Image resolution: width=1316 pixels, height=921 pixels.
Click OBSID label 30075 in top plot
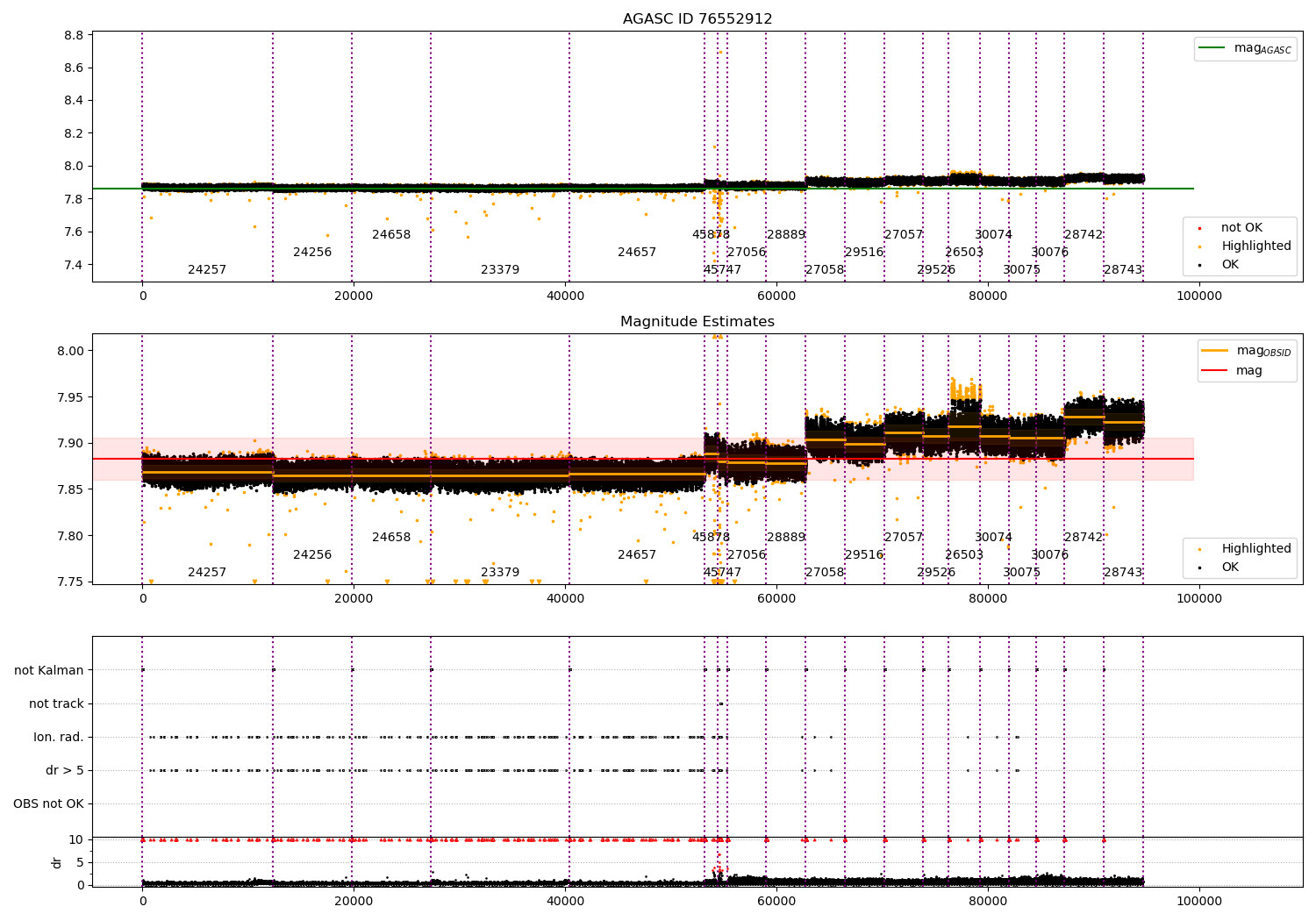pyautogui.click(x=1022, y=270)
